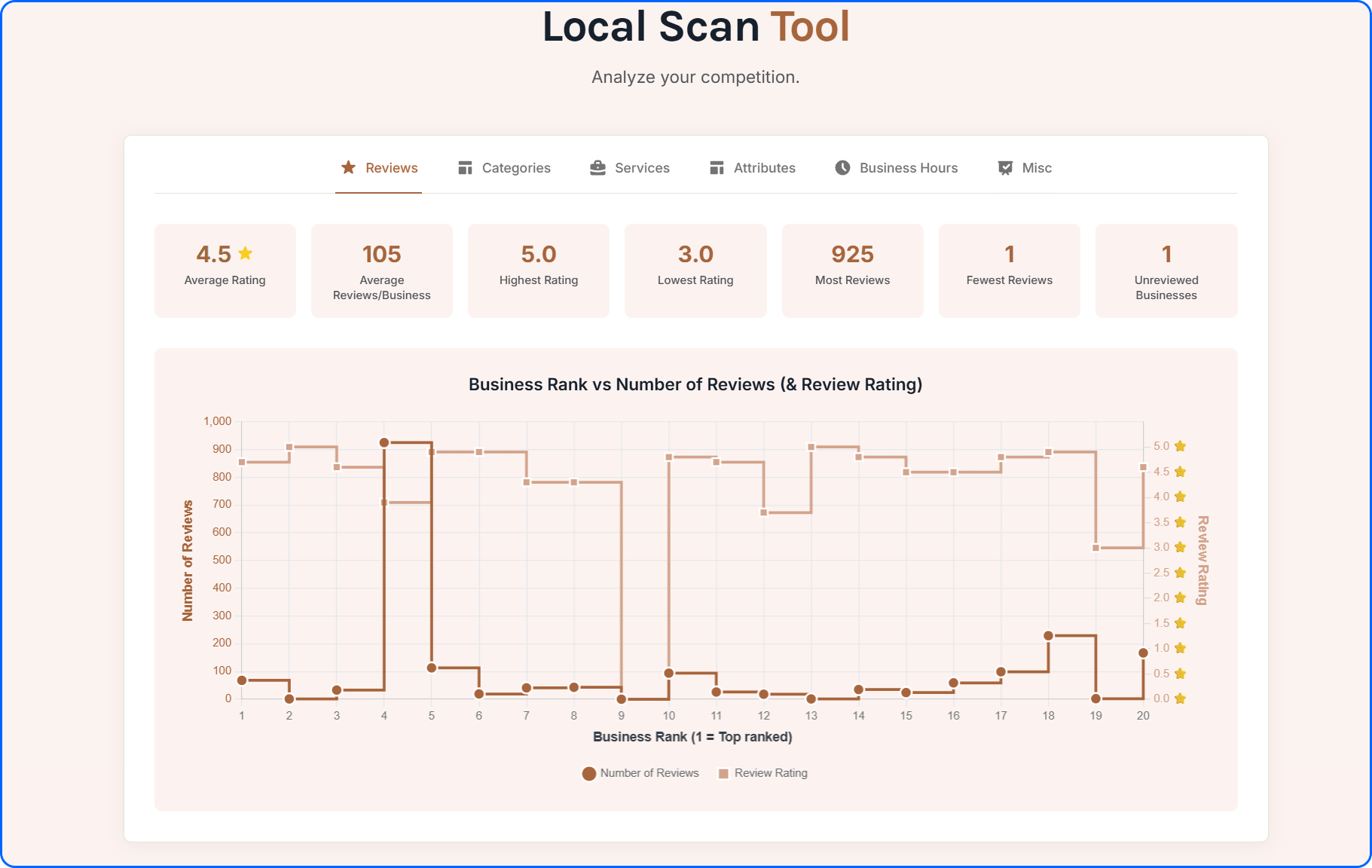Select the Services tab label
The height and width of the screenshot is (868, 1372).
click(642, 168)
